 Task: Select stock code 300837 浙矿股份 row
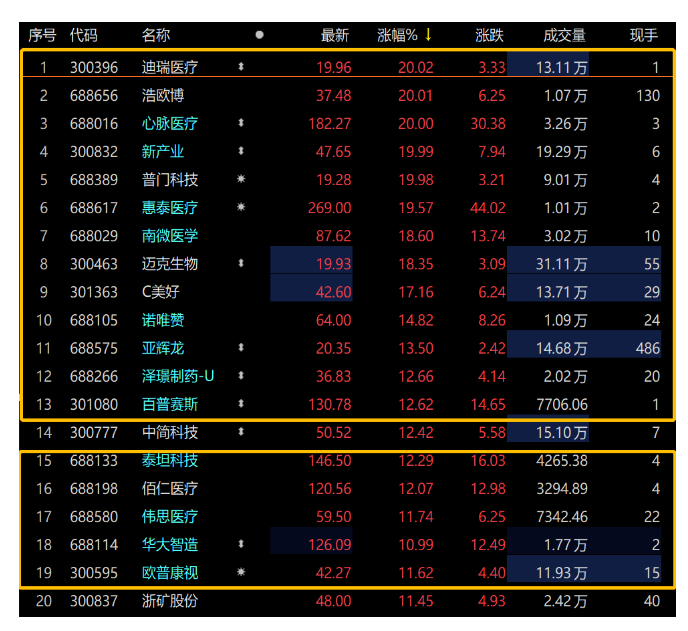tap(94, 601)
